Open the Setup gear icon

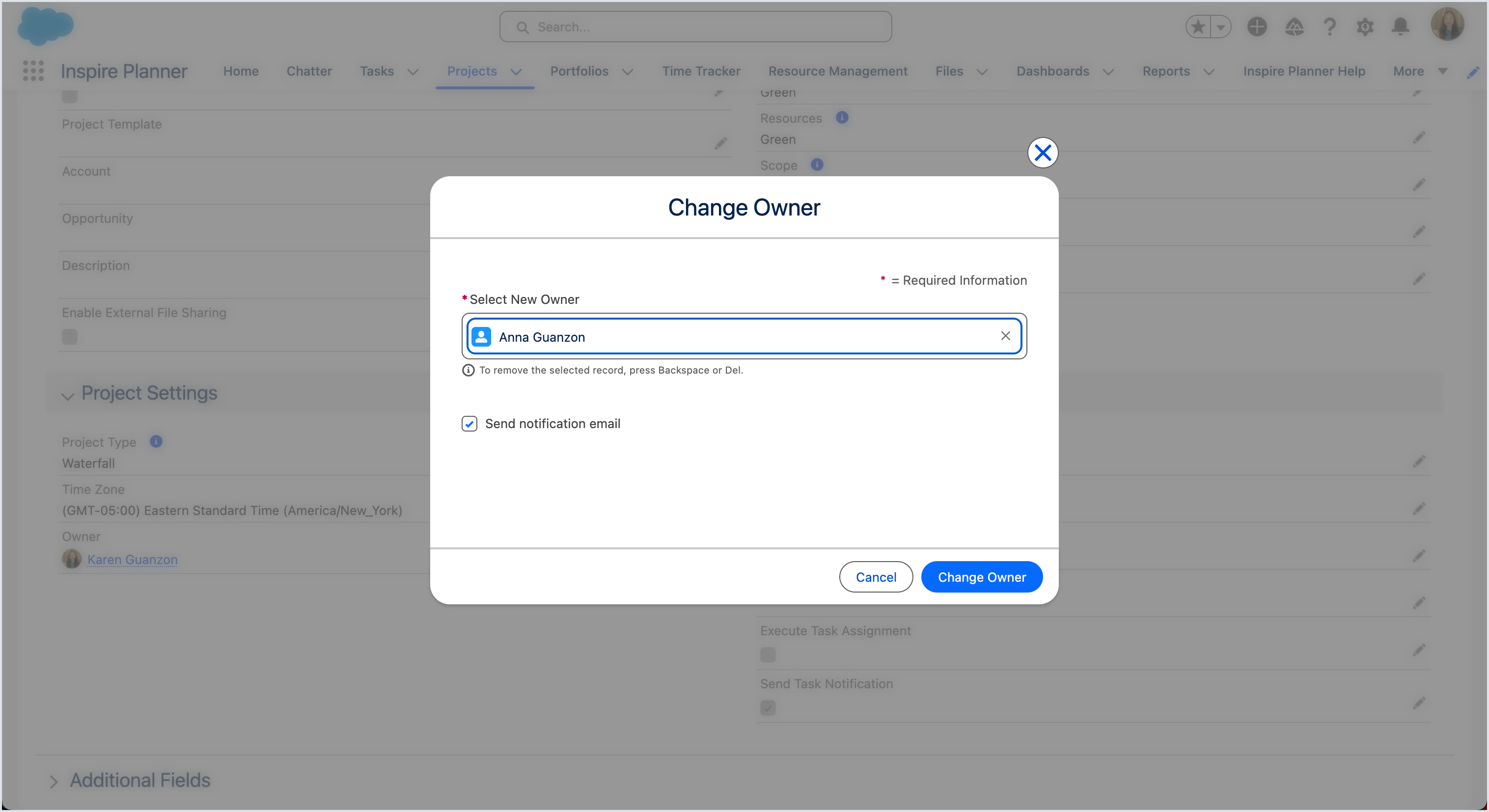point(1365,27)
